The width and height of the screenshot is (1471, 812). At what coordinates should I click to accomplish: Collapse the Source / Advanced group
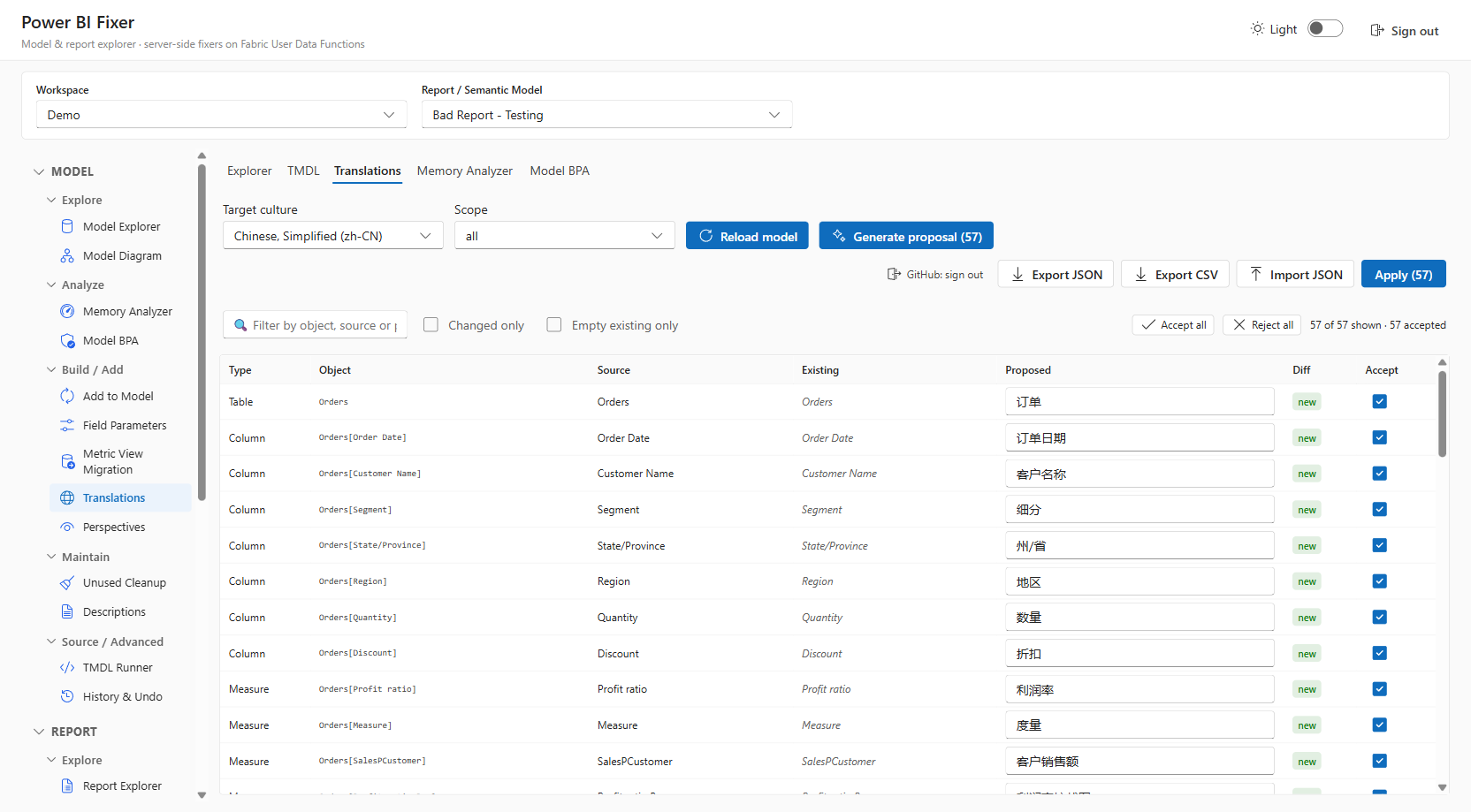tap(51, 641)
